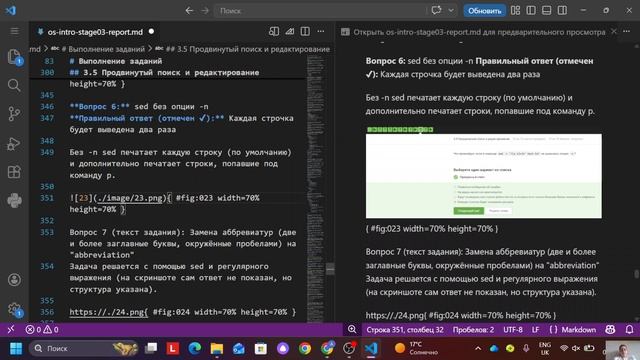Open Microsoft Store from taskbar
The height and width of the screenshot is (360, 640).
(x=261, y=349)
